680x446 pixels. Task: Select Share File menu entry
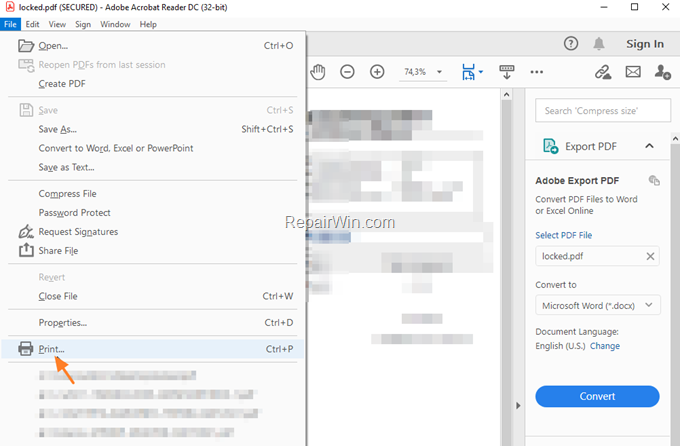pos(153,250)
